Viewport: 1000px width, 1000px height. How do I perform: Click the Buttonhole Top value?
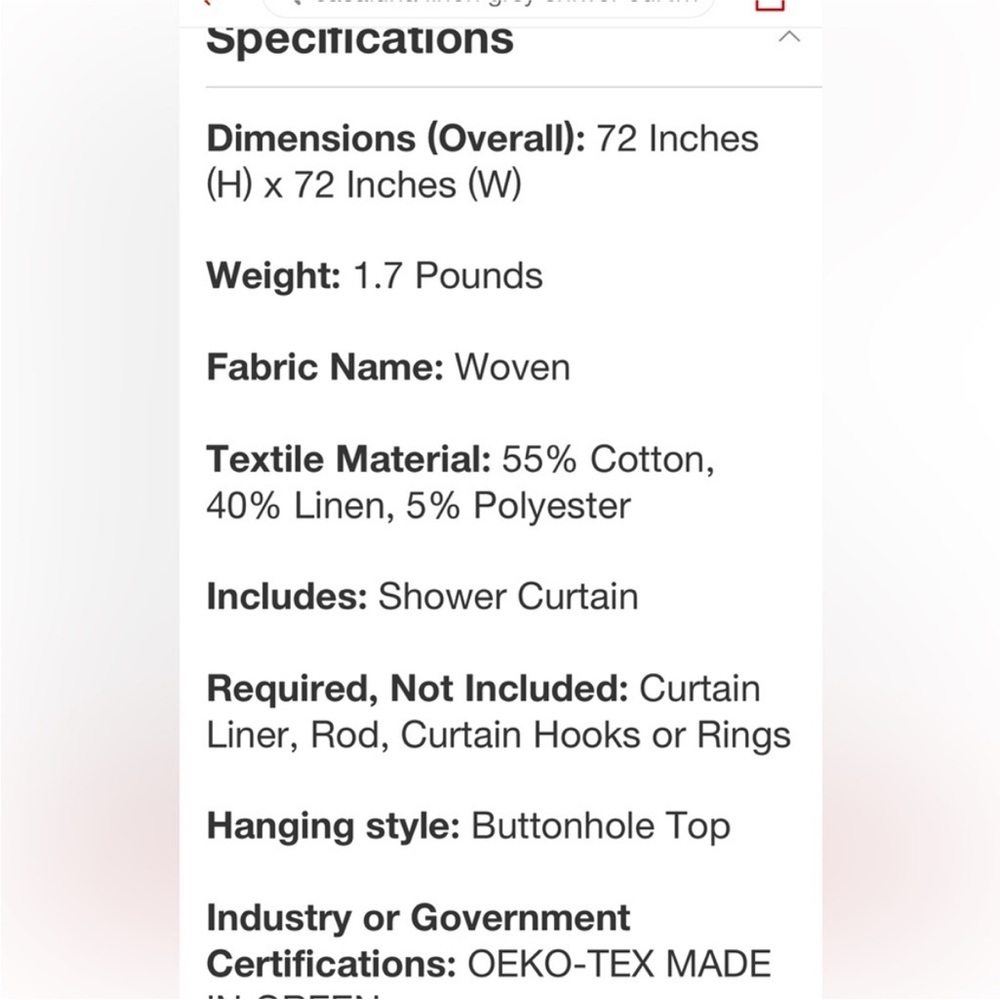pyautogui.click(x=601, y=827)
